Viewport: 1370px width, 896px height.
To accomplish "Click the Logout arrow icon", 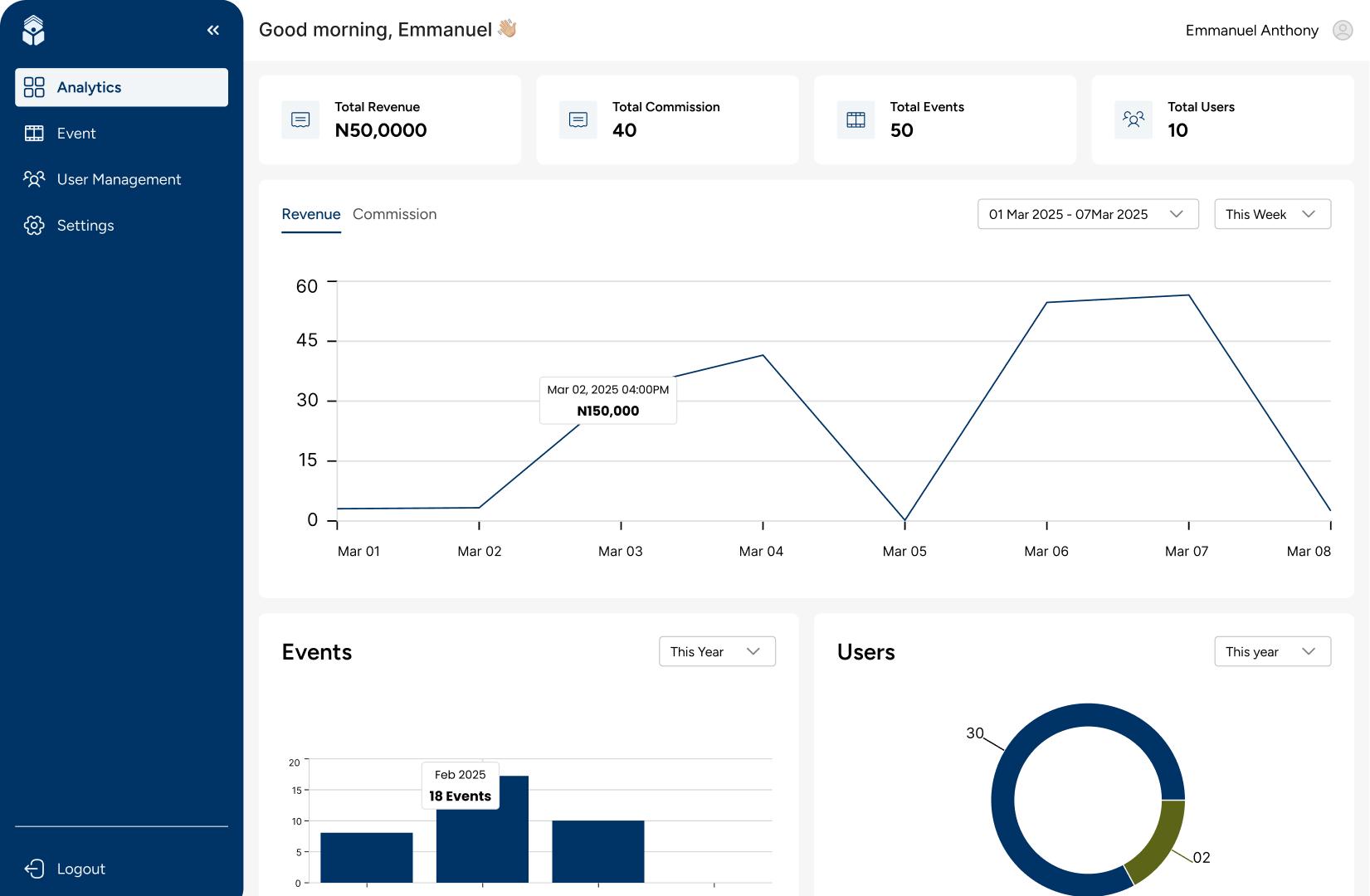I will [34, 869].
